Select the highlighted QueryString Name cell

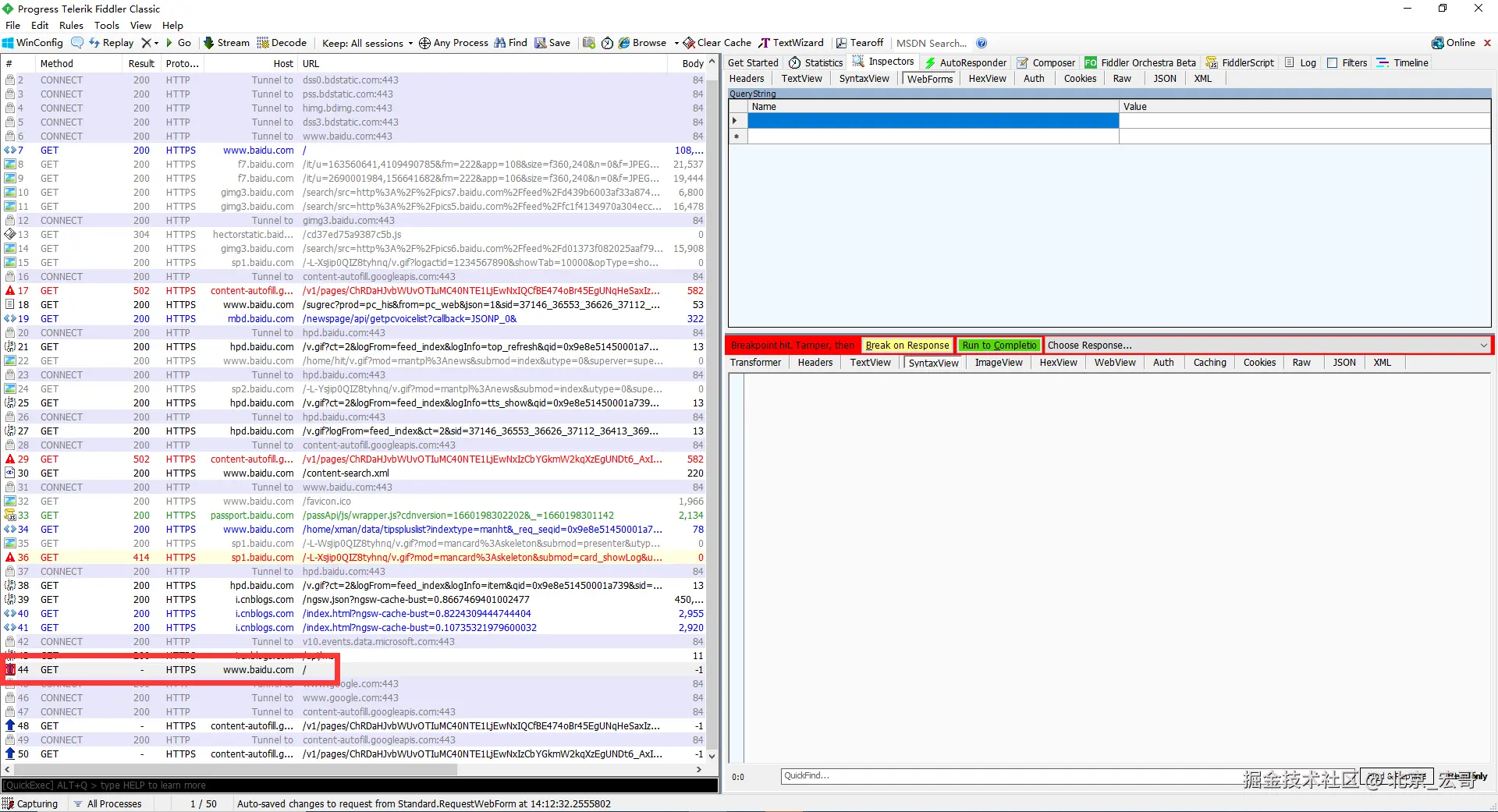point(933,121)
